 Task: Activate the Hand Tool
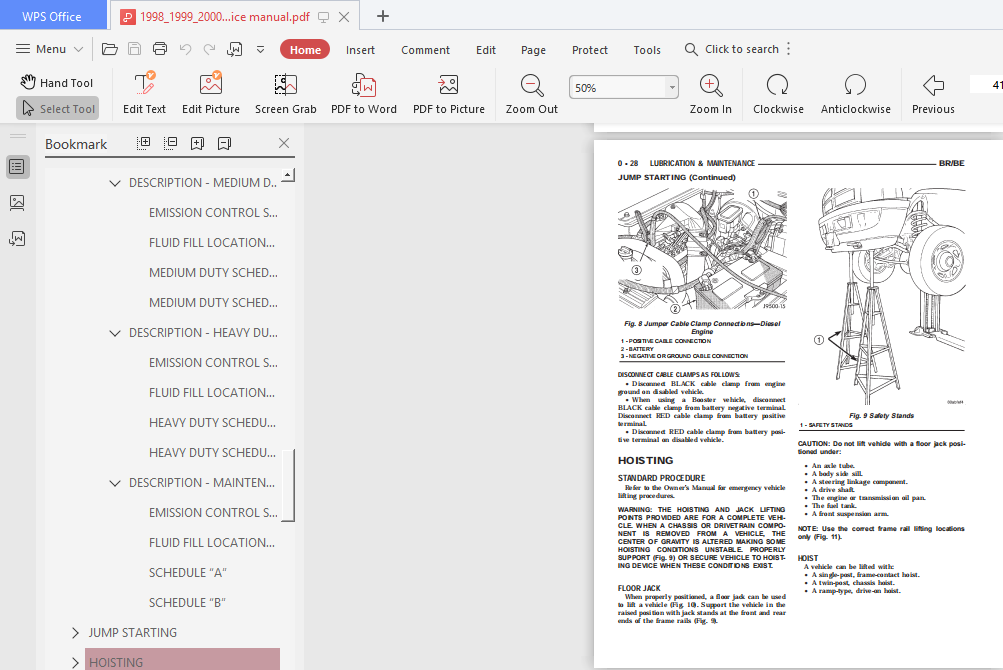56,83
